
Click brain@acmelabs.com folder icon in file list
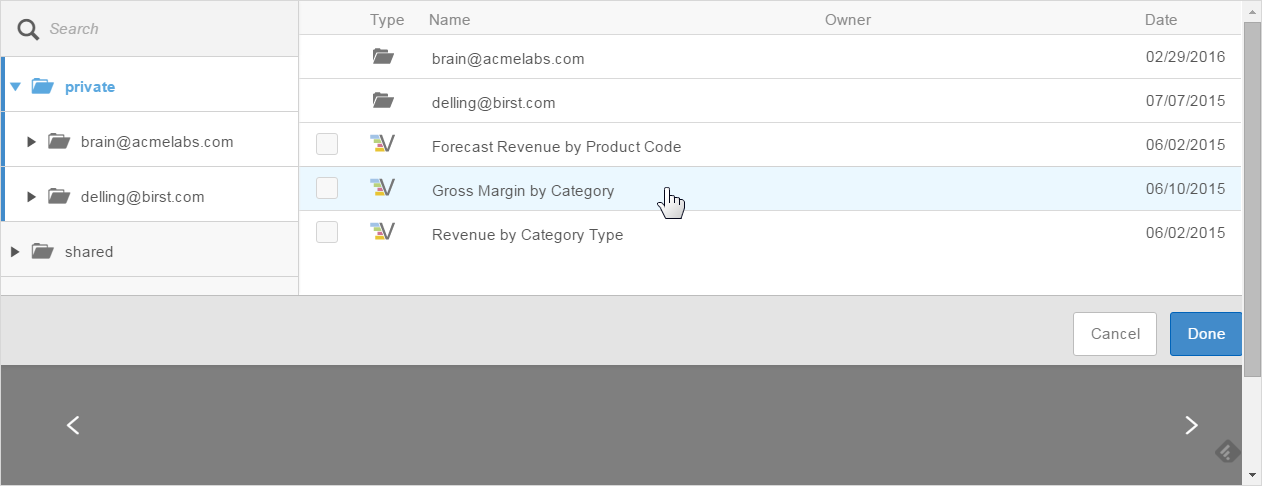point(382,58)
